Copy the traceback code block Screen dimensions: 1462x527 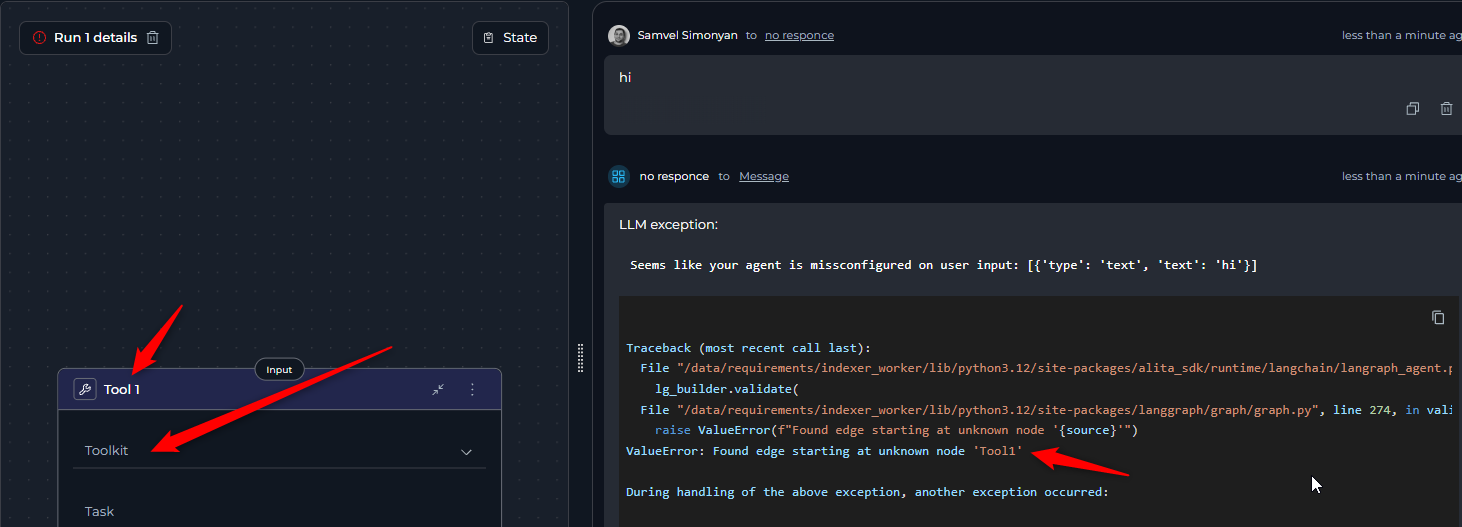click(1438, 318)
